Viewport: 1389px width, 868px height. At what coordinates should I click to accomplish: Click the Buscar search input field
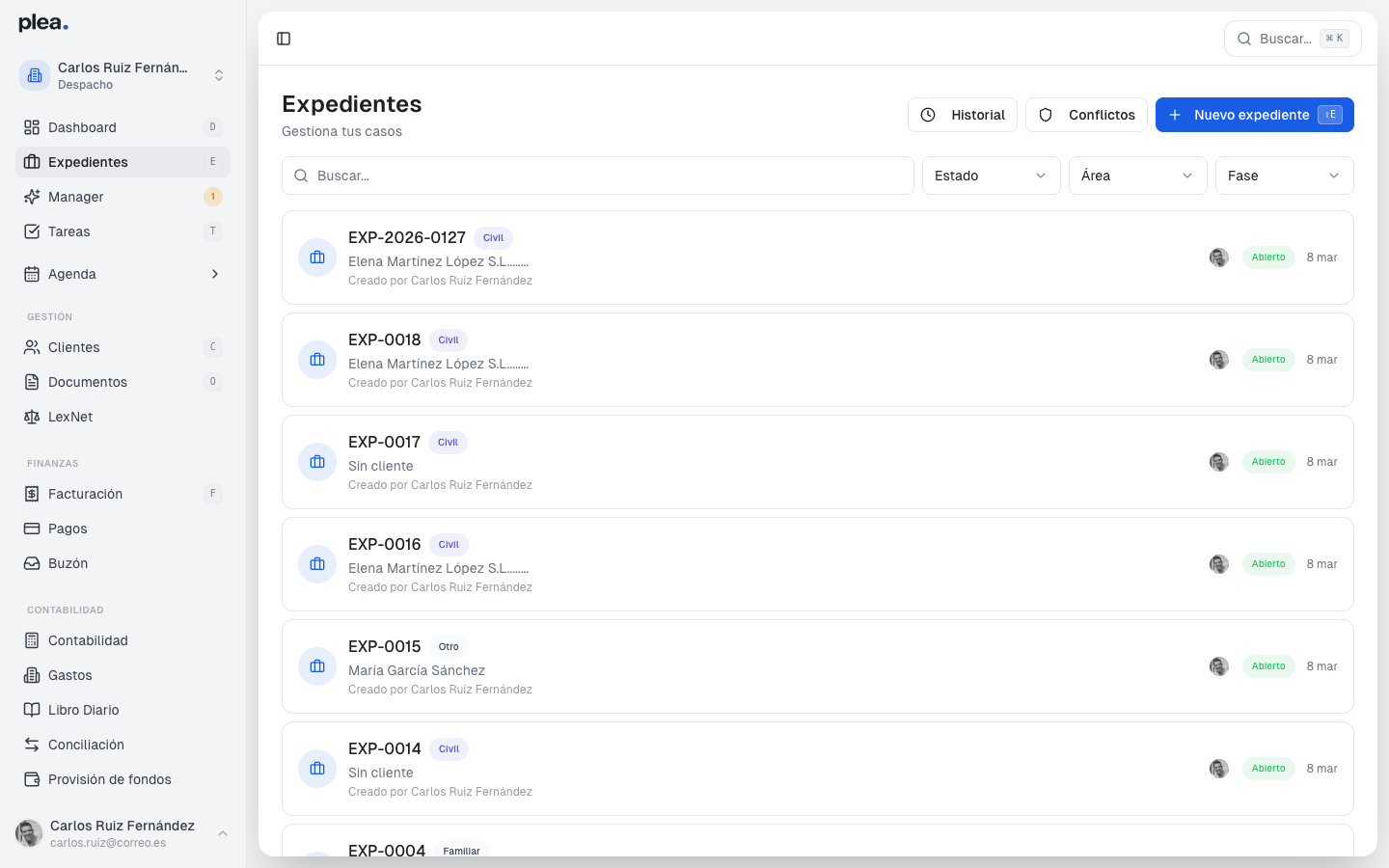(x=597, y=176)
